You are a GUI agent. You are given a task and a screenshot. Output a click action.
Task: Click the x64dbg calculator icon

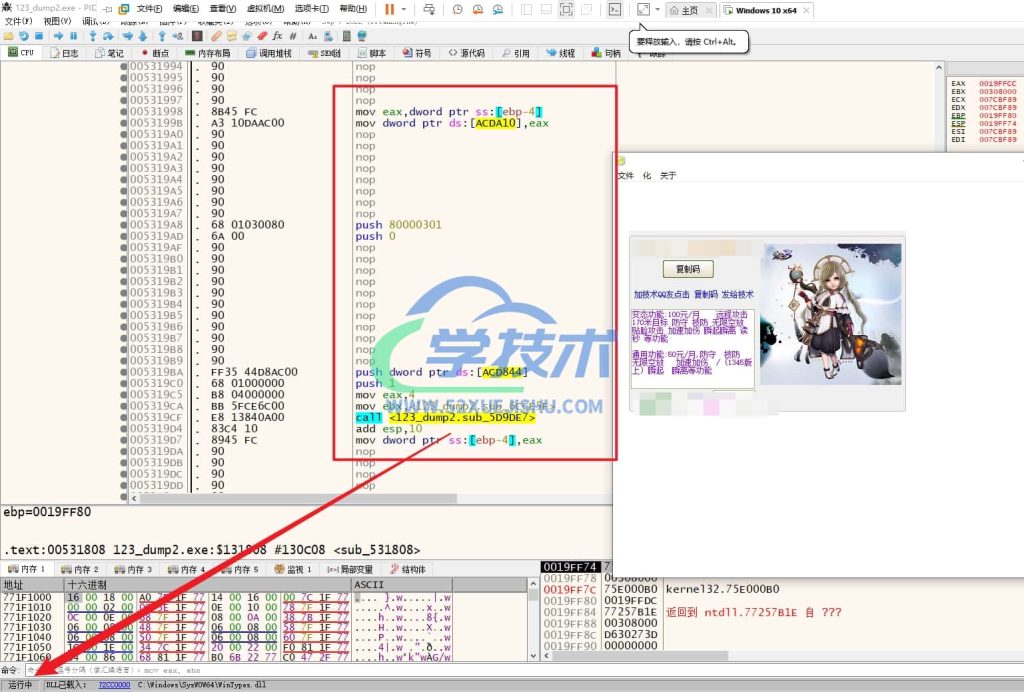[343, 36]
